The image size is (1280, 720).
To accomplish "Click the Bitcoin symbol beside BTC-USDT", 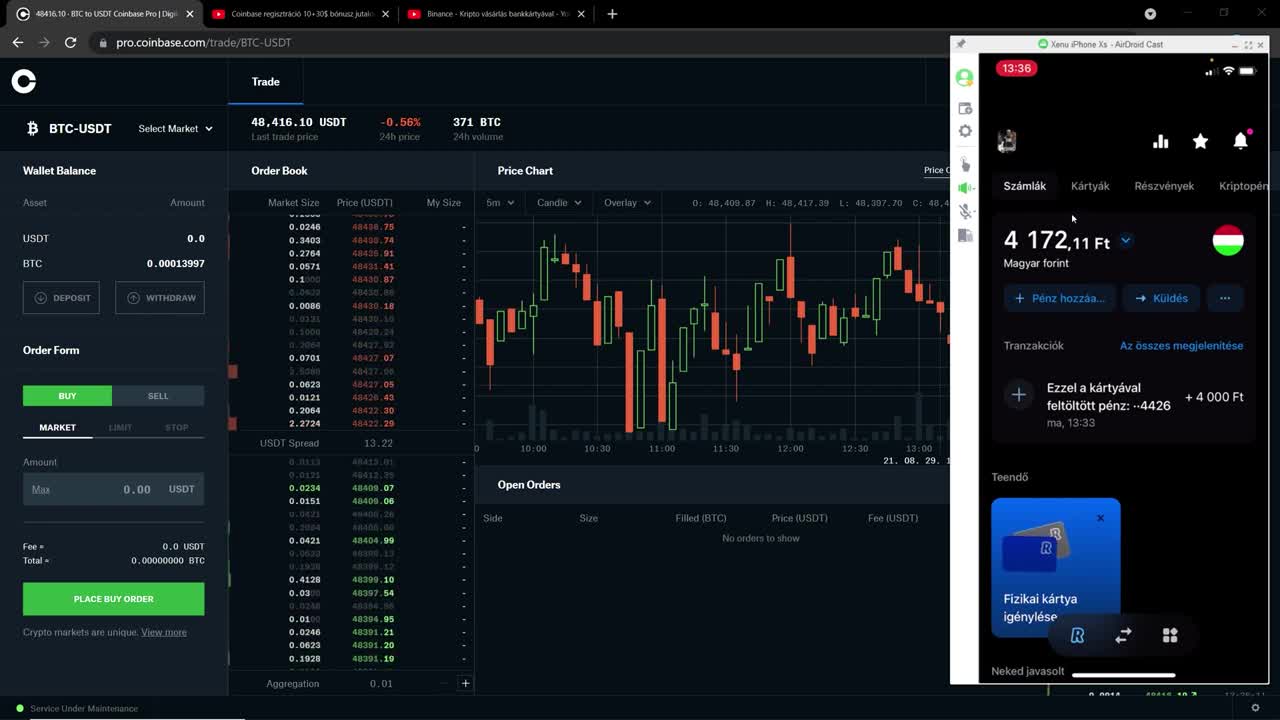I will [32, 128].
